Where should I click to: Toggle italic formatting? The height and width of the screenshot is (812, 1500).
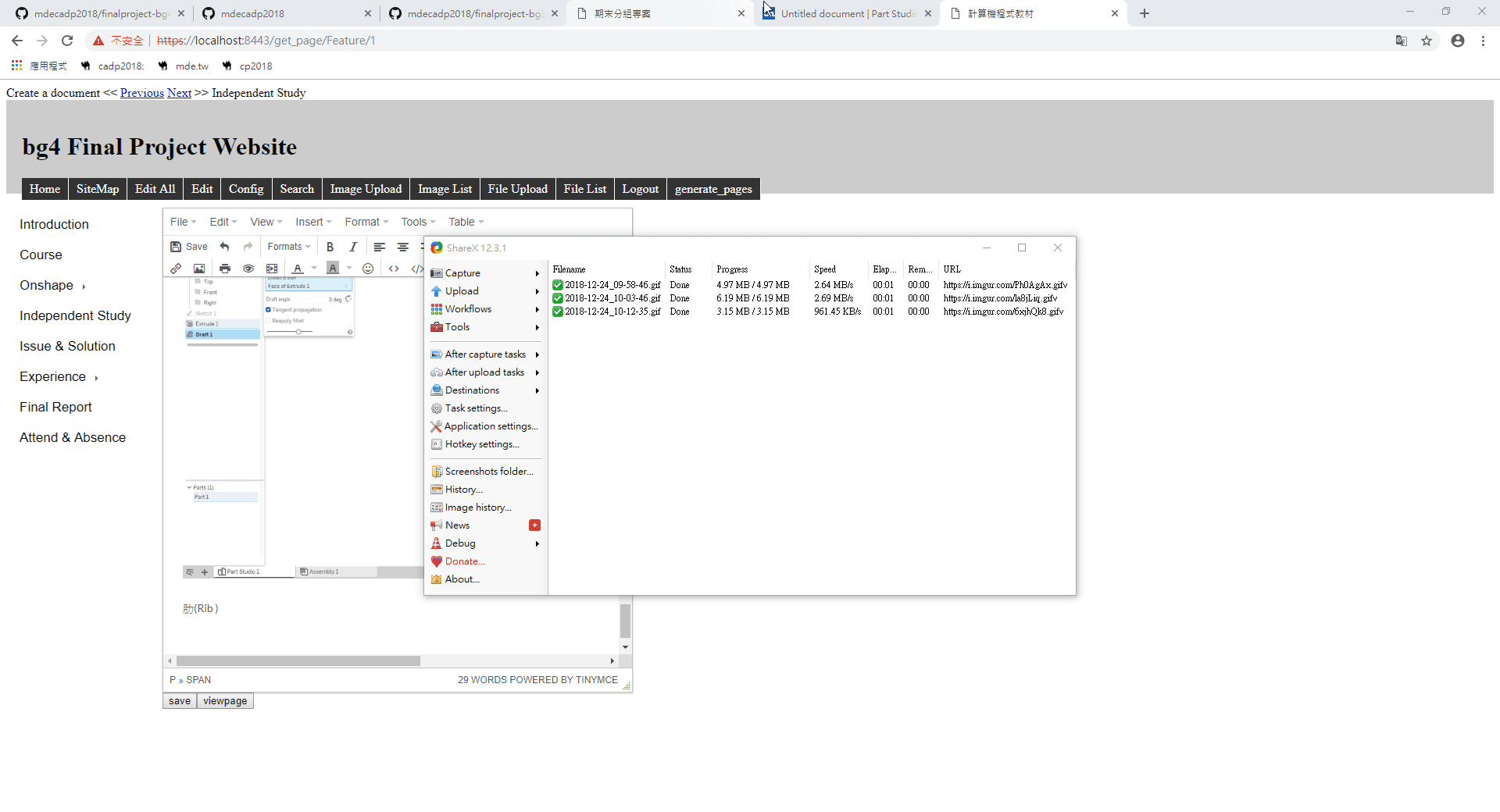[353, 247]
